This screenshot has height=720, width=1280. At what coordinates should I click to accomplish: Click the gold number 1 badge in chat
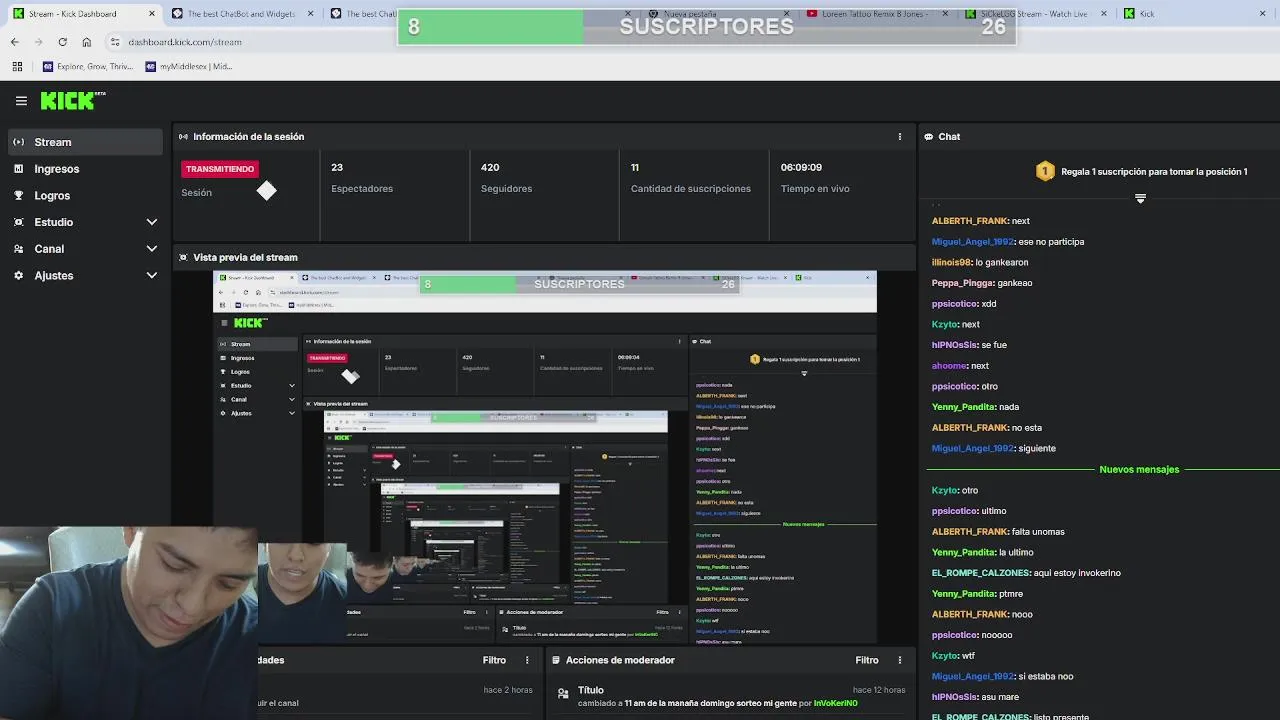tap(1045, 171)
